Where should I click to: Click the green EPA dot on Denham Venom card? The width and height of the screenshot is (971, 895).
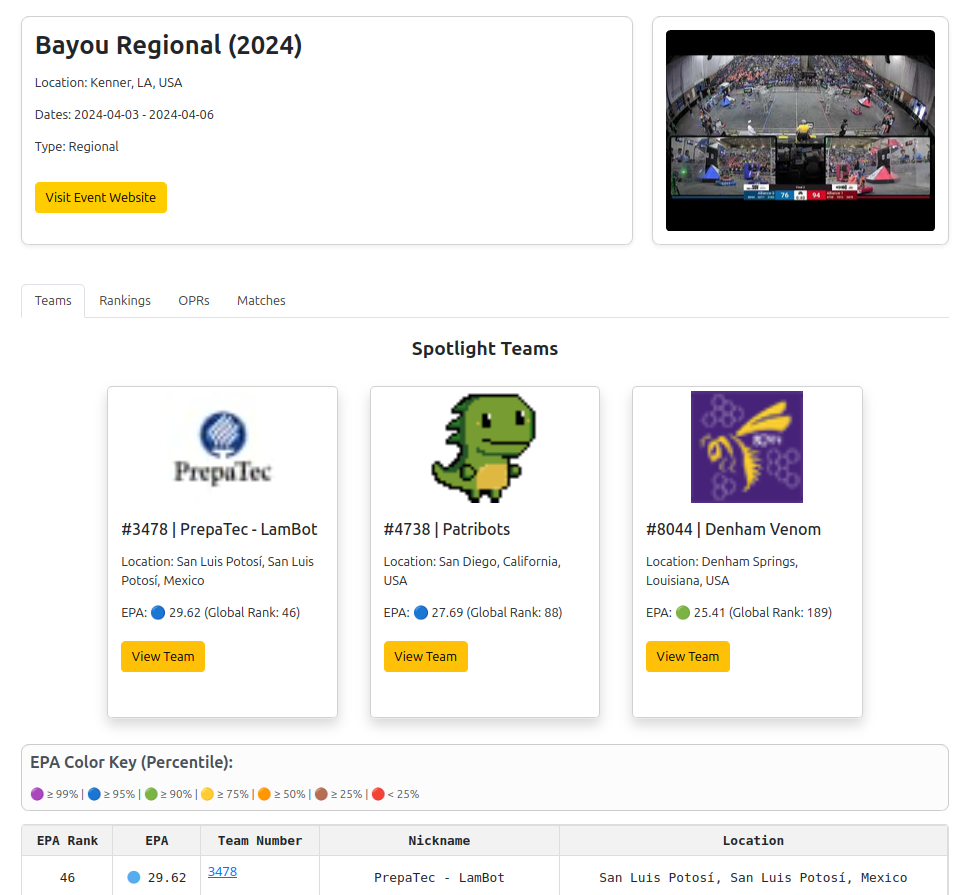coord(683,613)
